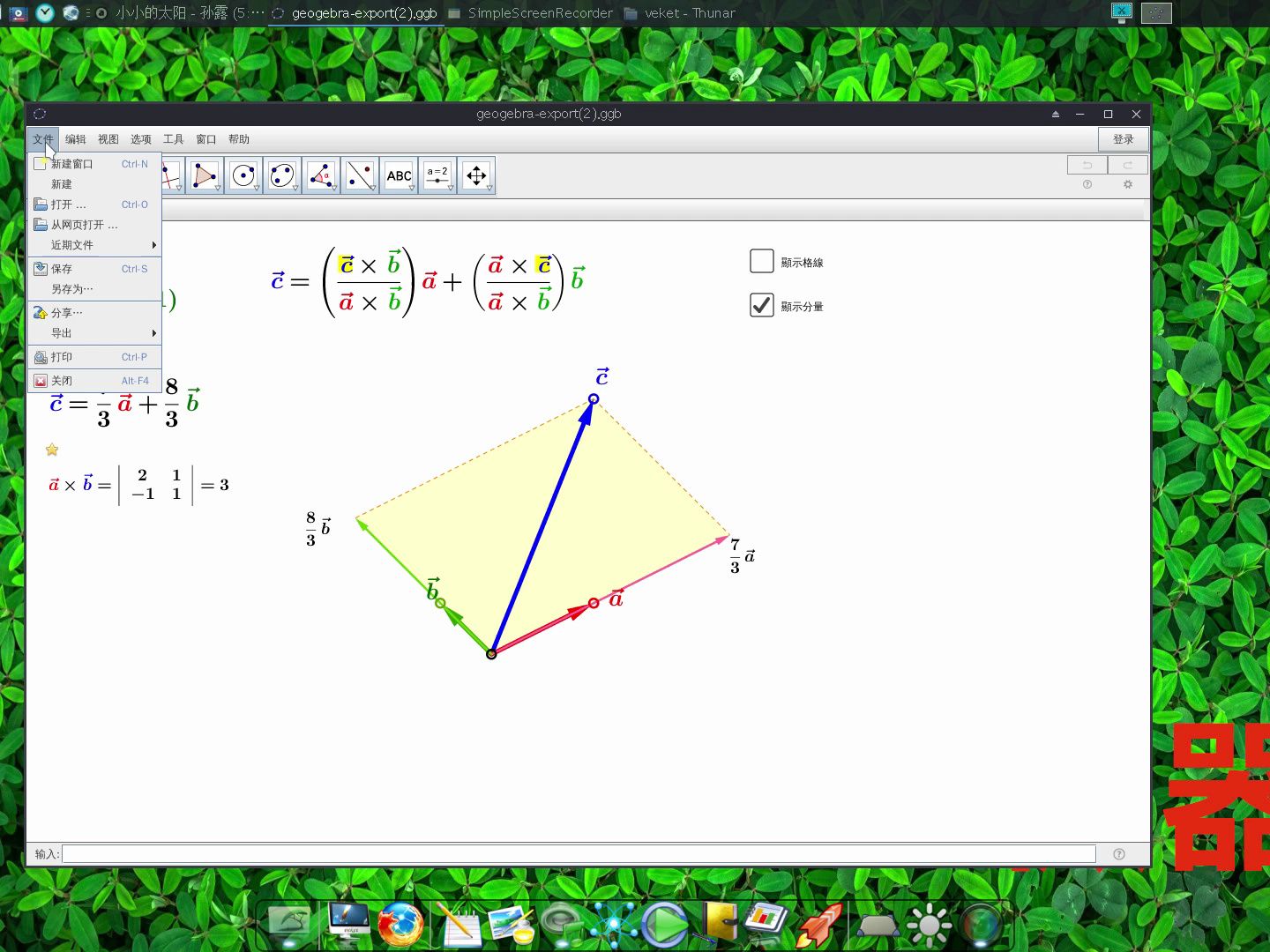The width and height of the screenshot is (1270, 952).
Task: Expand the Slider tool dropdown arrow
Action: (x=451, y=188)
